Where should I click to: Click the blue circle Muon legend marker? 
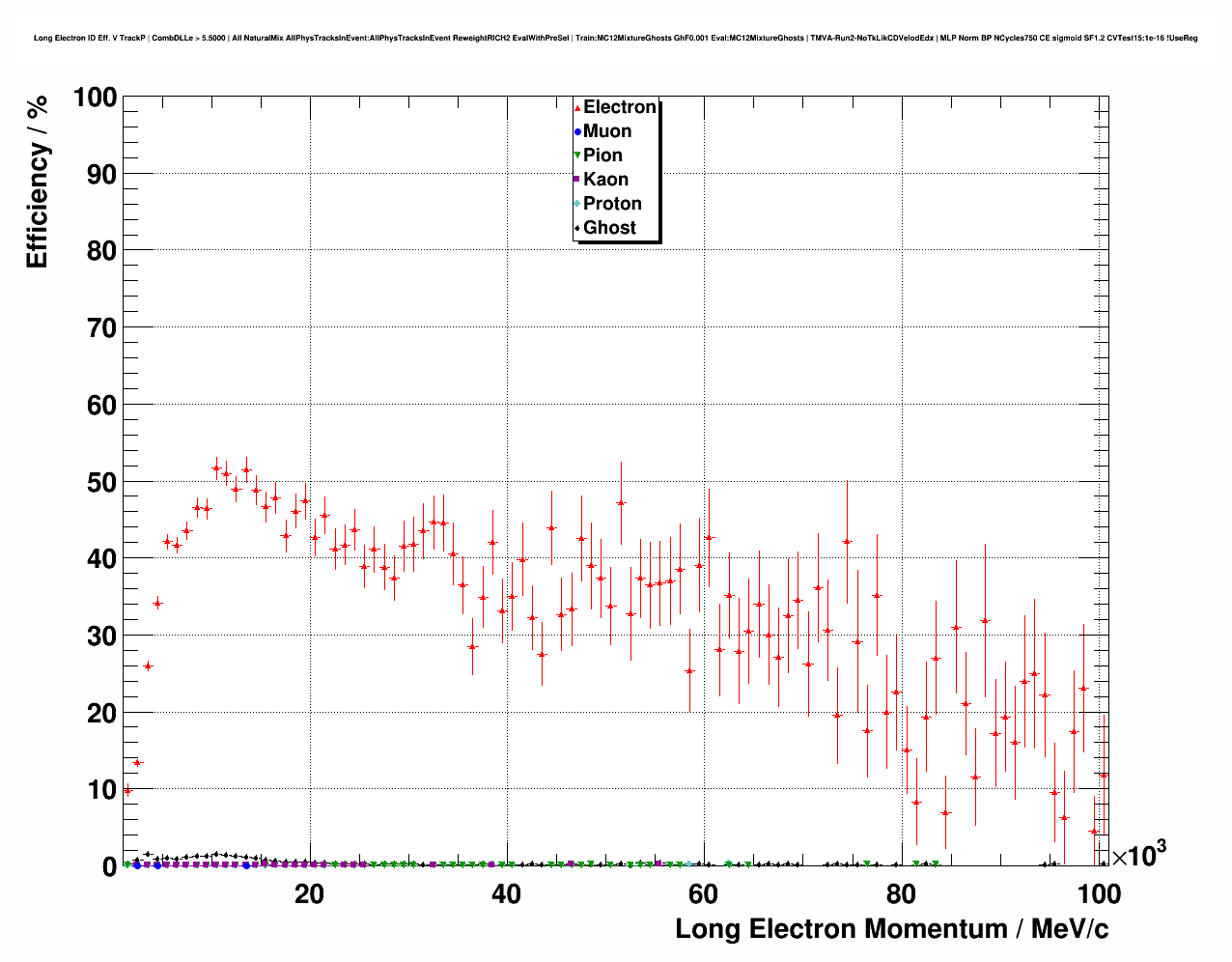577,132
